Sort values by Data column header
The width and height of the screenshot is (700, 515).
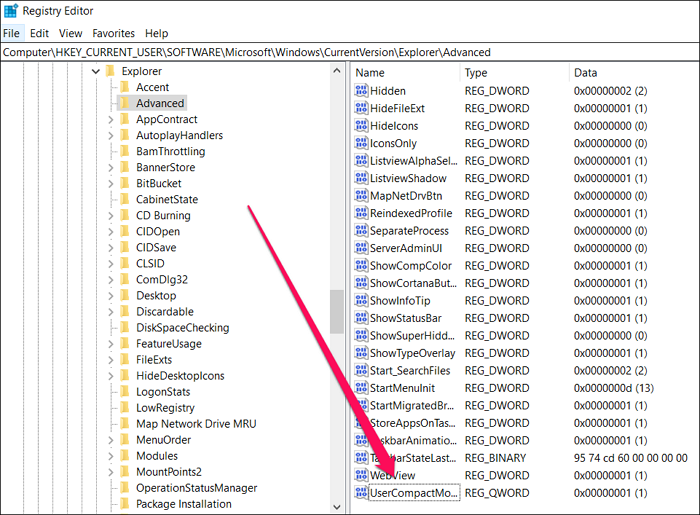coord(634,73)
